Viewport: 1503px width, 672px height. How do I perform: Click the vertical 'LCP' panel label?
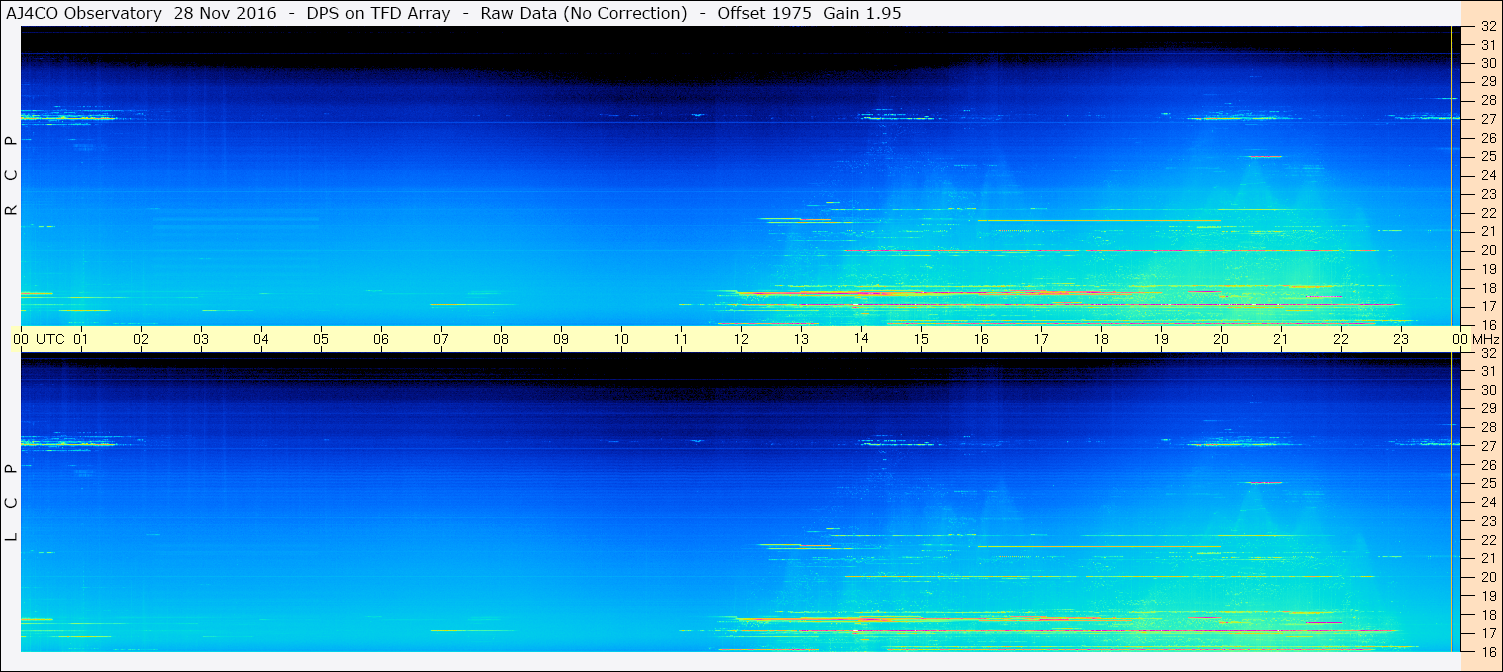coord(11,503)
